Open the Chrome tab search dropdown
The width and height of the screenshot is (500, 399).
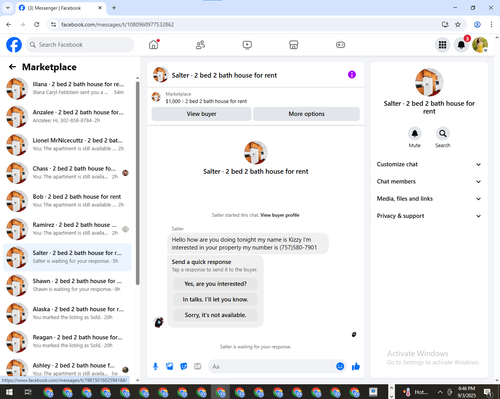[7, 8]
